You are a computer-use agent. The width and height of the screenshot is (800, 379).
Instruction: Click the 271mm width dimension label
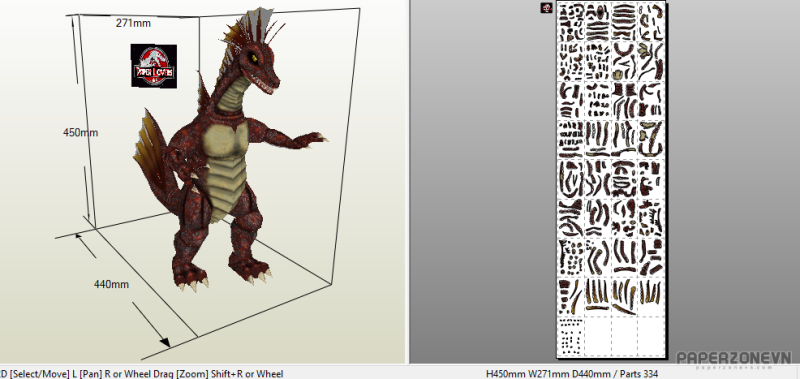coord(133,23)
